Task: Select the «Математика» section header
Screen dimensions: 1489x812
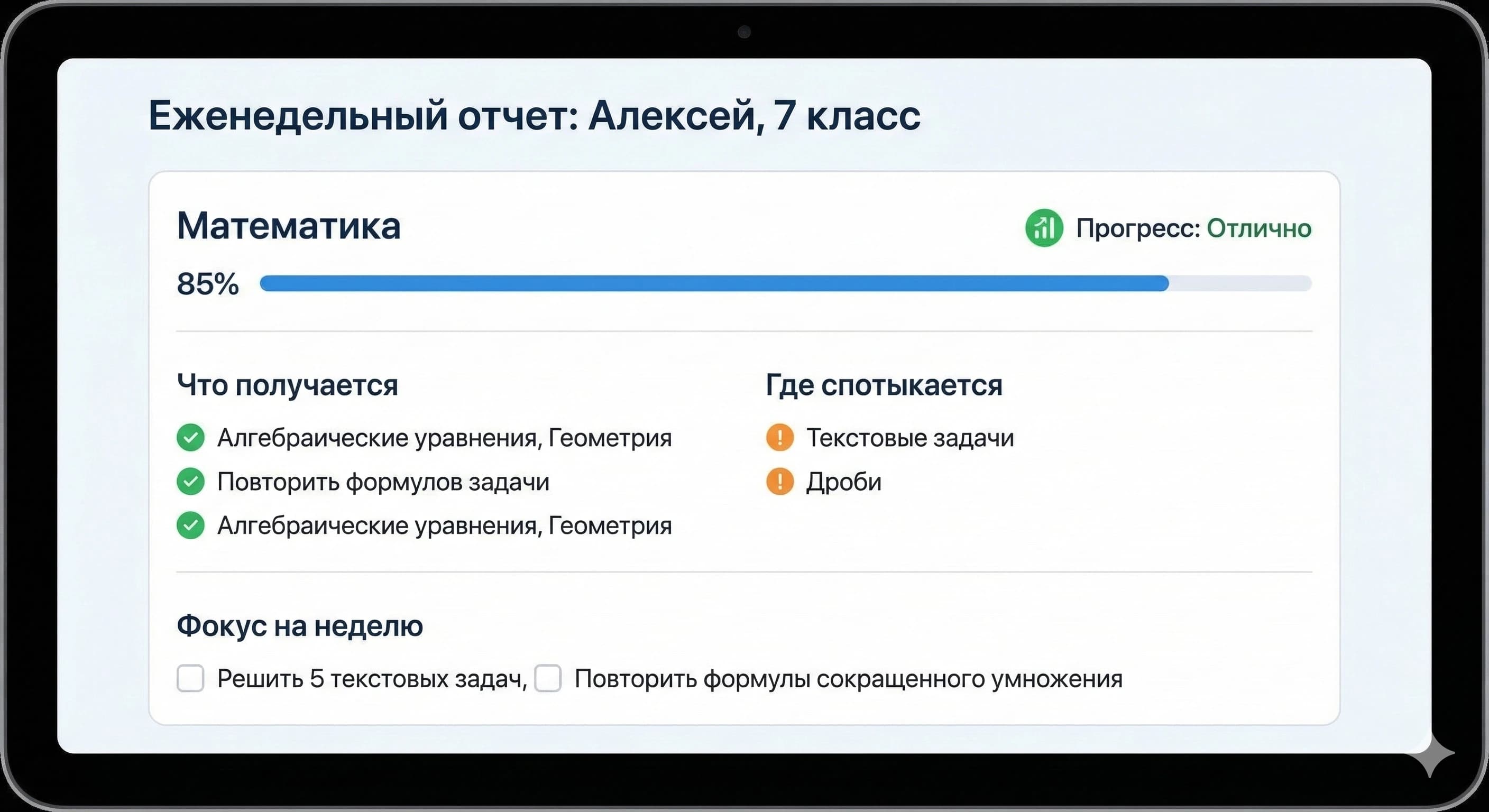Action: [x=289, y=227]
